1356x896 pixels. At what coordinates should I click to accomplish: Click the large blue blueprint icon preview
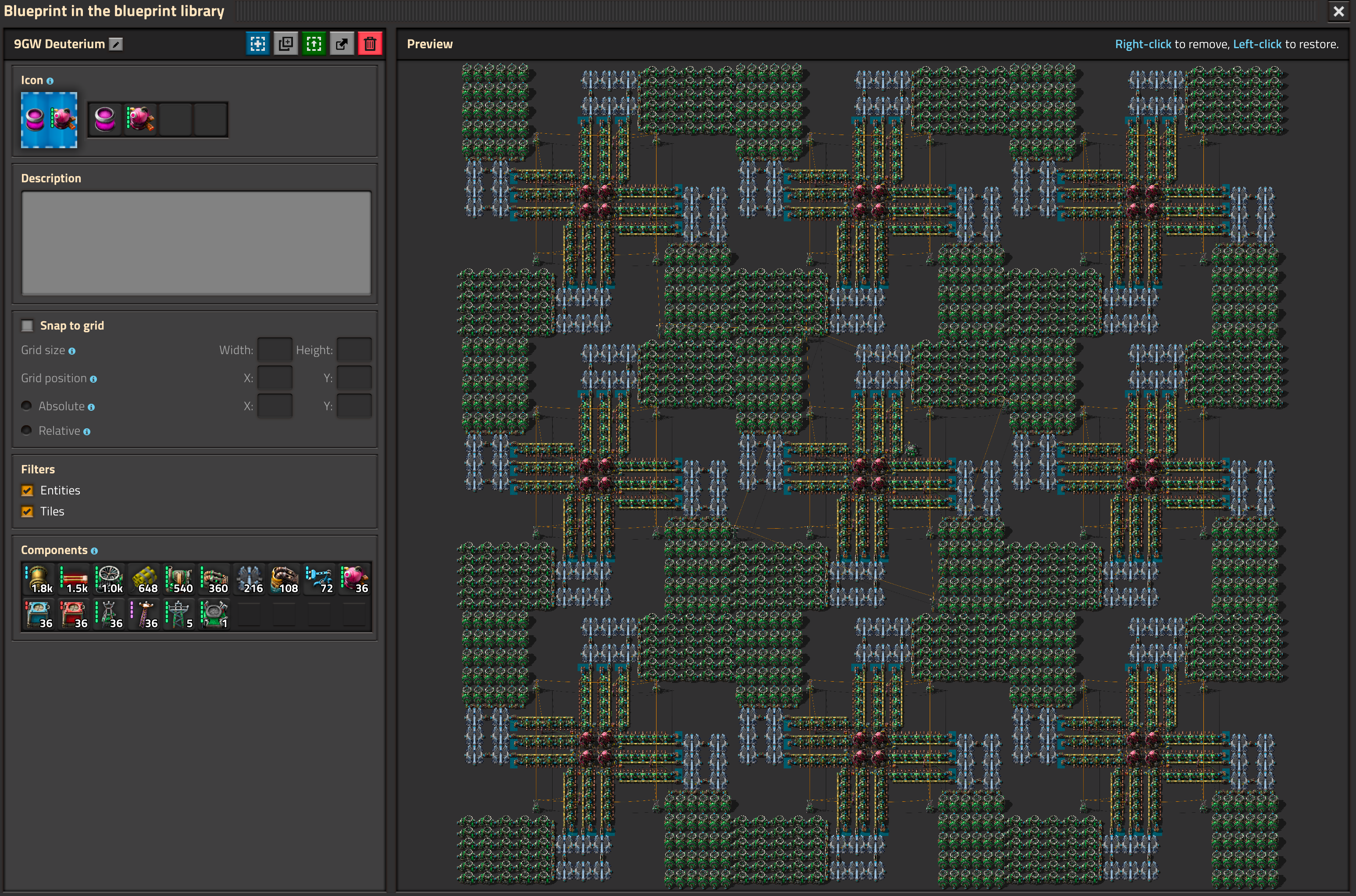[49, 120]
